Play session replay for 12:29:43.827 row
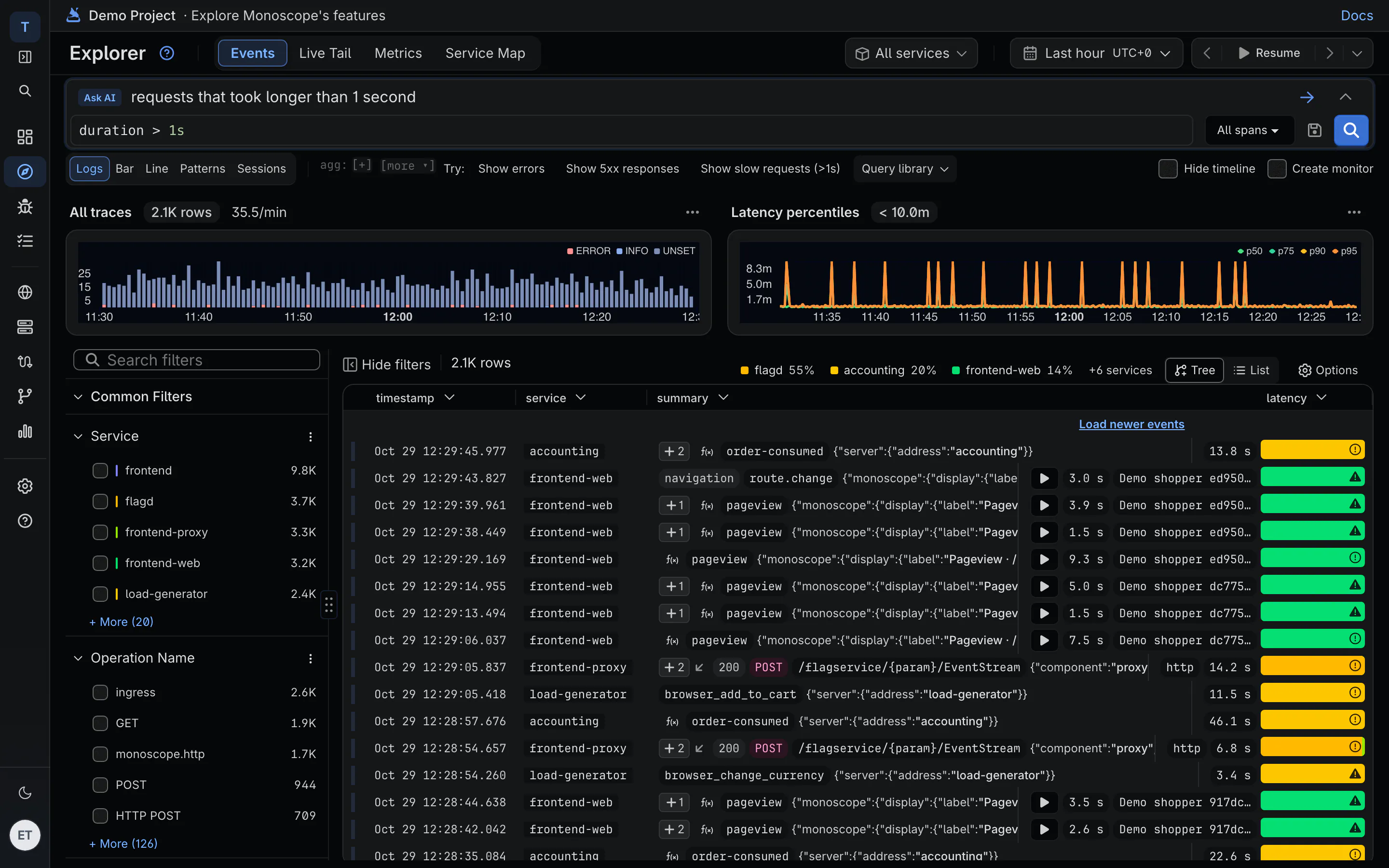 pyautogui.click(x=1044, y=478)
